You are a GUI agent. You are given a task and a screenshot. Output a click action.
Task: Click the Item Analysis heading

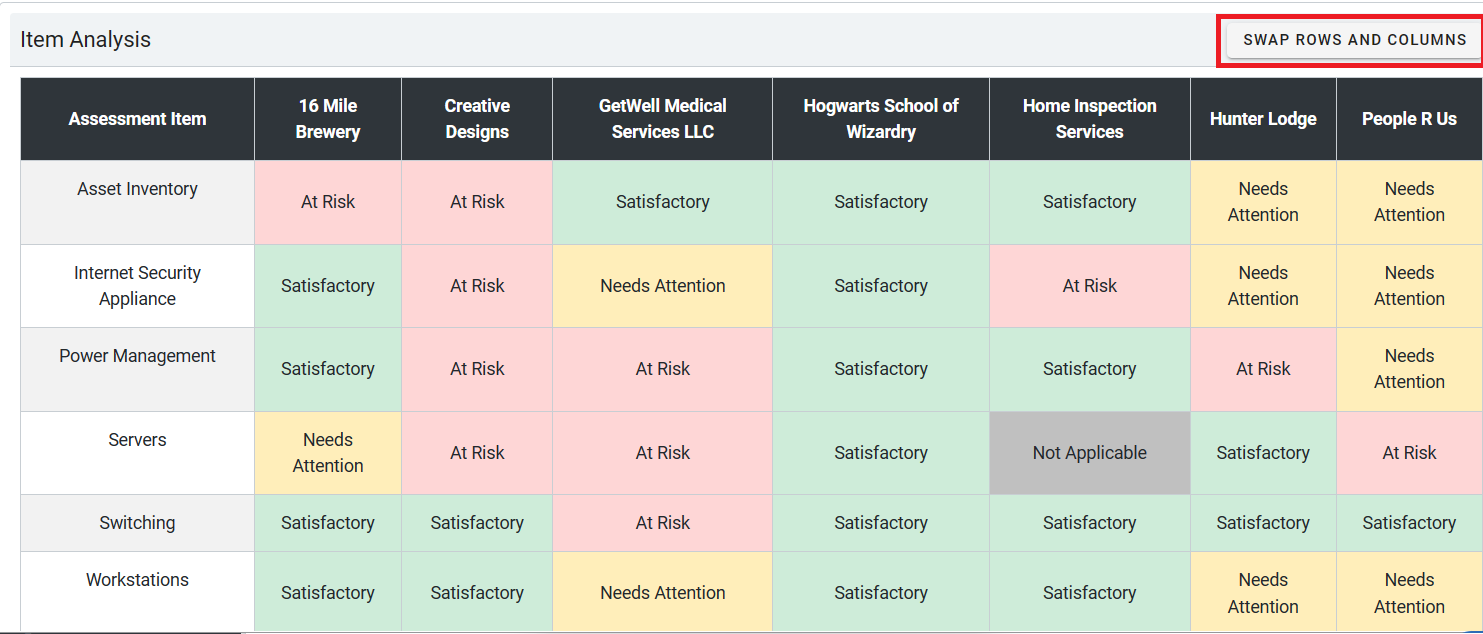86,40
